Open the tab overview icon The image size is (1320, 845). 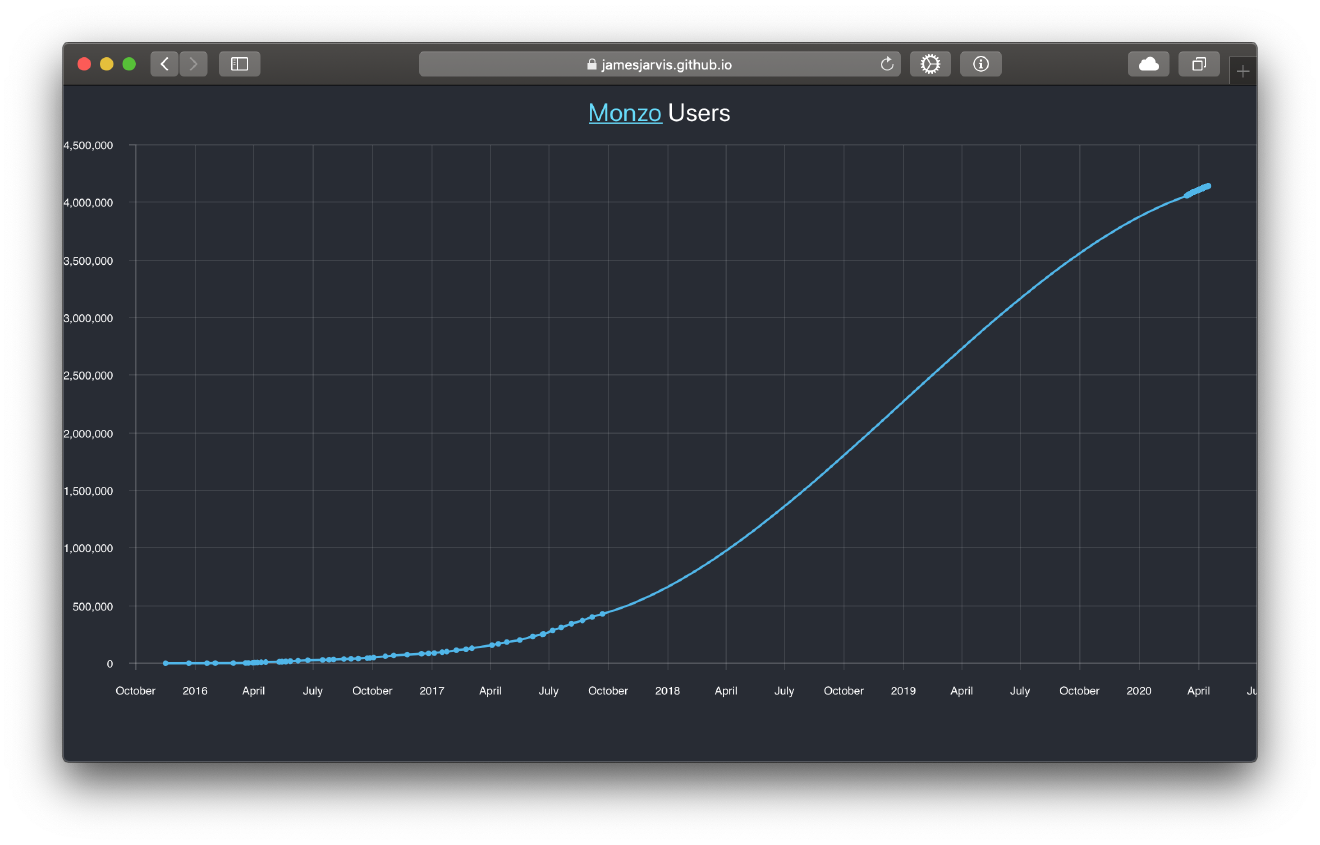(1199, 64)
